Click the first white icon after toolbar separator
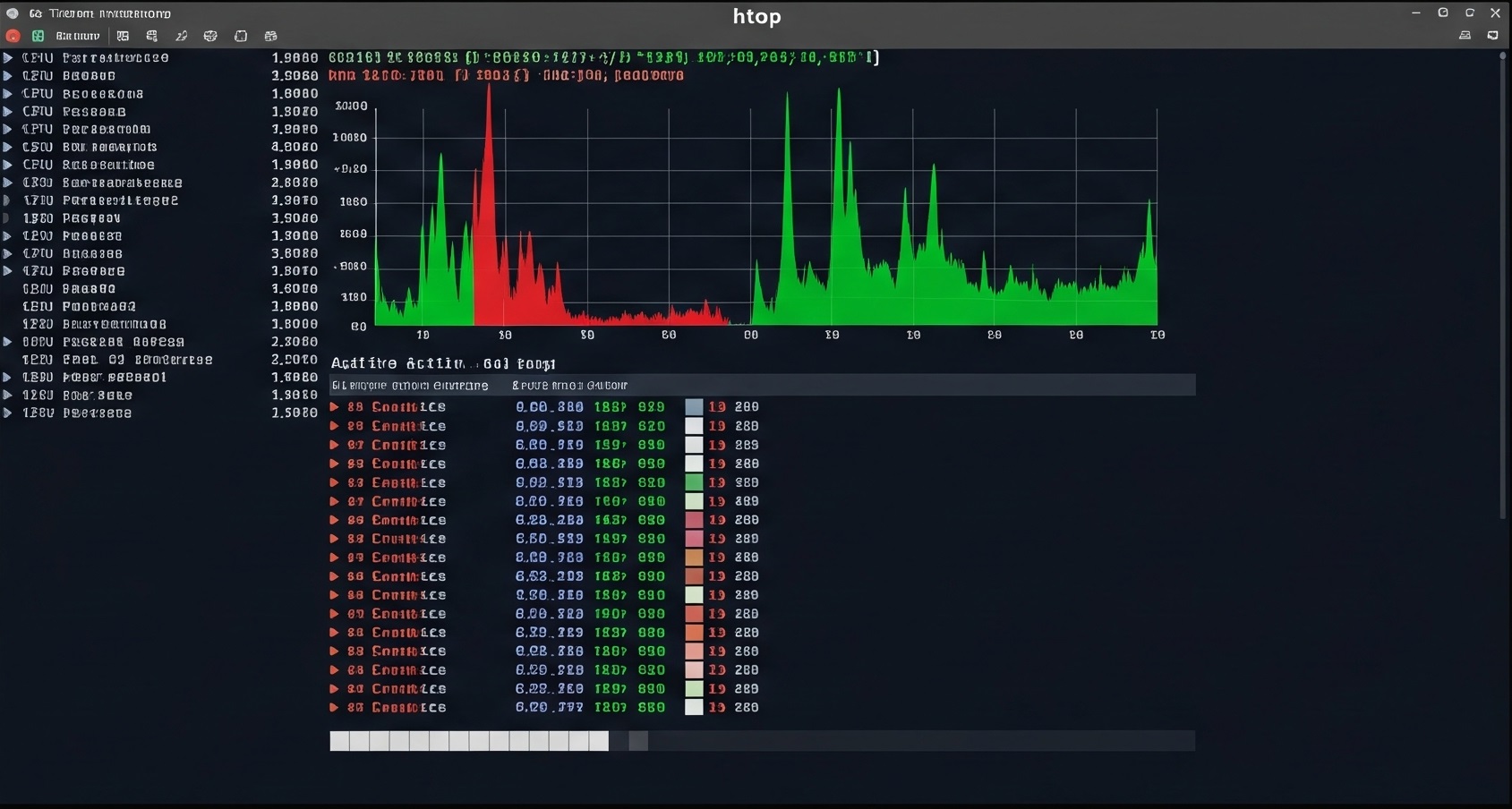The width and height of the screenshot is (1512, 809). tap(123, 37)
